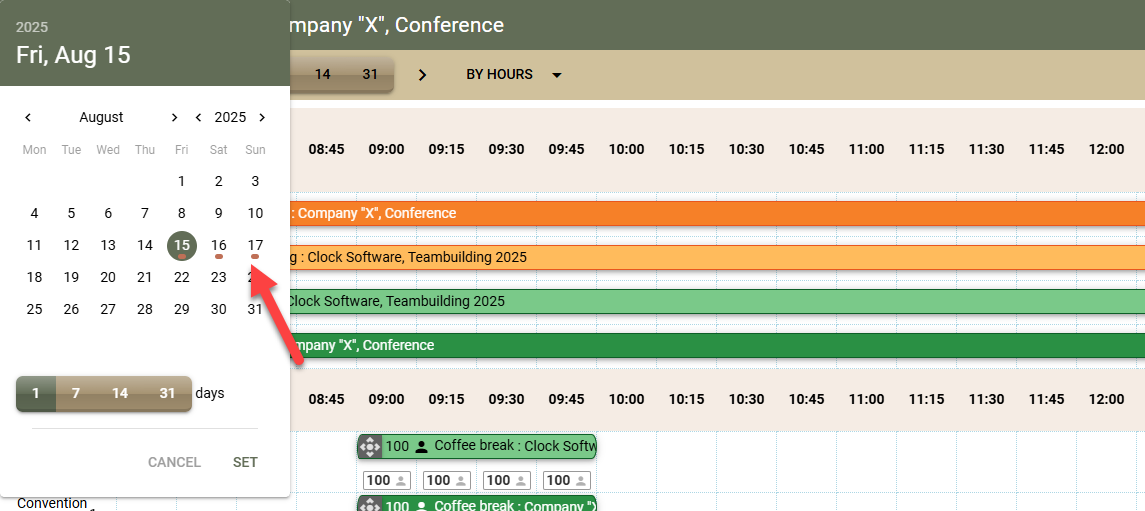Open Coffee break : Clock Software event
The height and width of the screenshot is (511, 1145).
click(477, 446)
